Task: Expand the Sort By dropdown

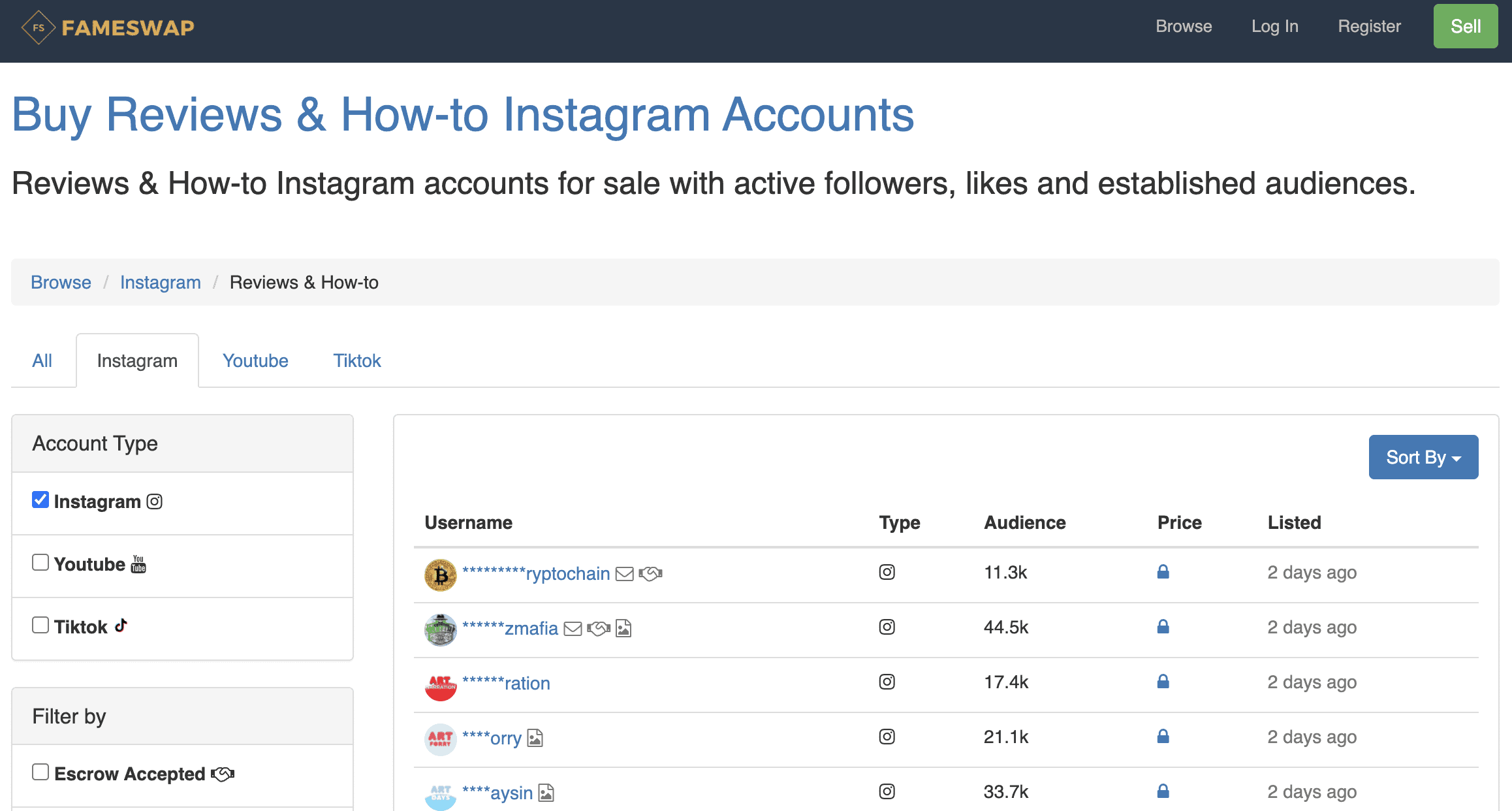Action: (x=1423, y=456)
